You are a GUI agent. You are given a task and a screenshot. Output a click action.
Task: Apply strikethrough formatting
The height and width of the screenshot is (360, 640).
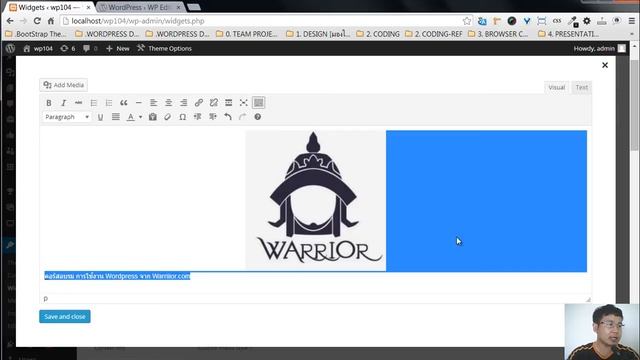click(78, 103)
